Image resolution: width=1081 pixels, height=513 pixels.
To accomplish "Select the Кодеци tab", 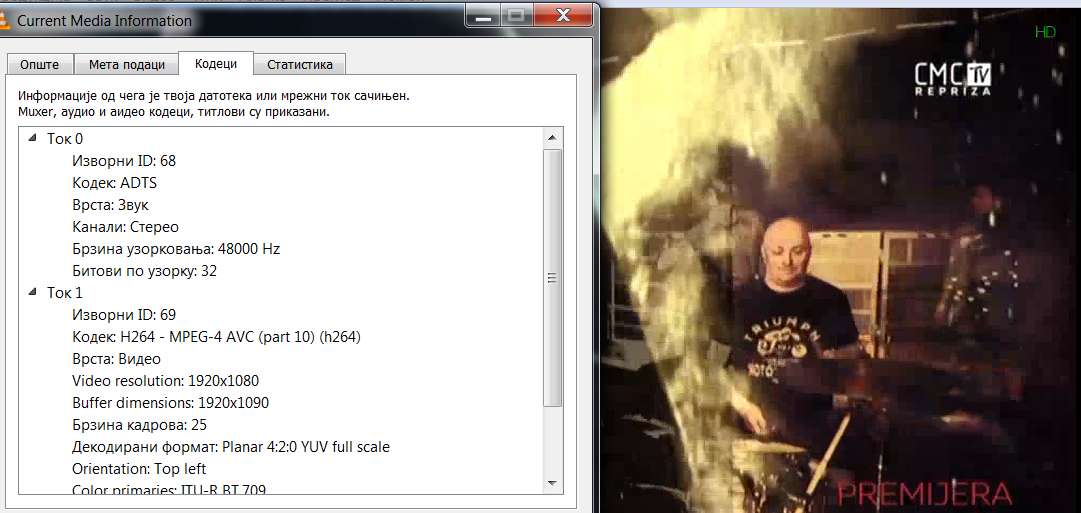I will coord(216,64).
